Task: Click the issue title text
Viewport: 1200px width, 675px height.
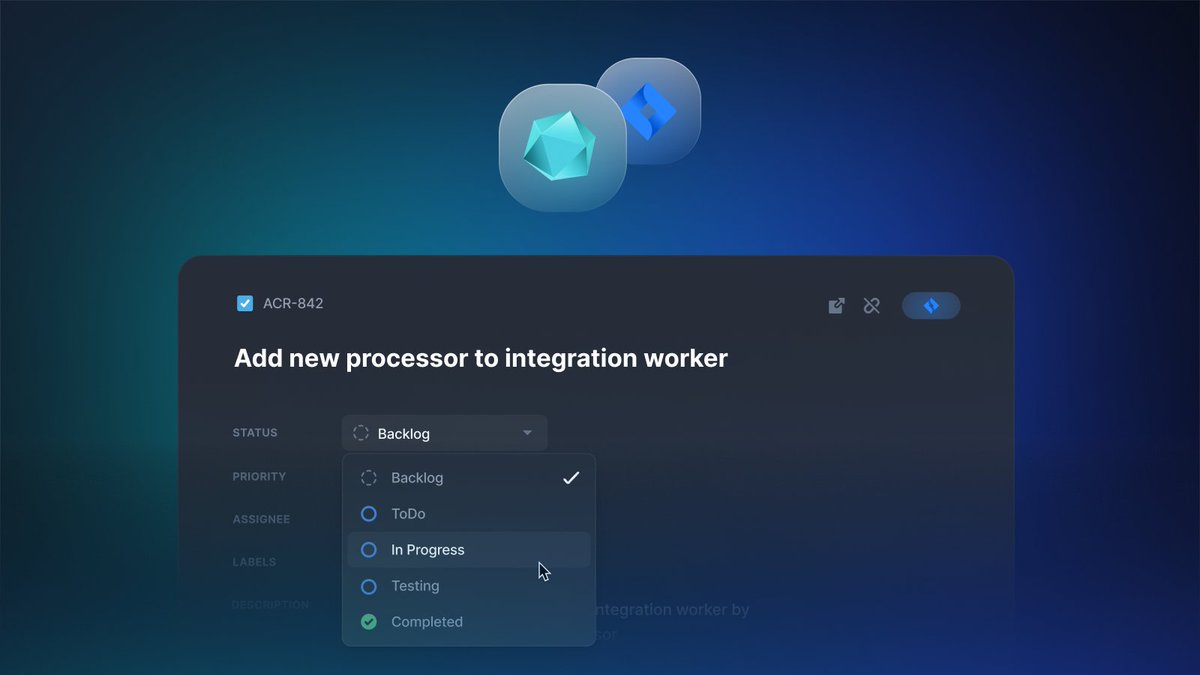Action: [x=481, y=358]
